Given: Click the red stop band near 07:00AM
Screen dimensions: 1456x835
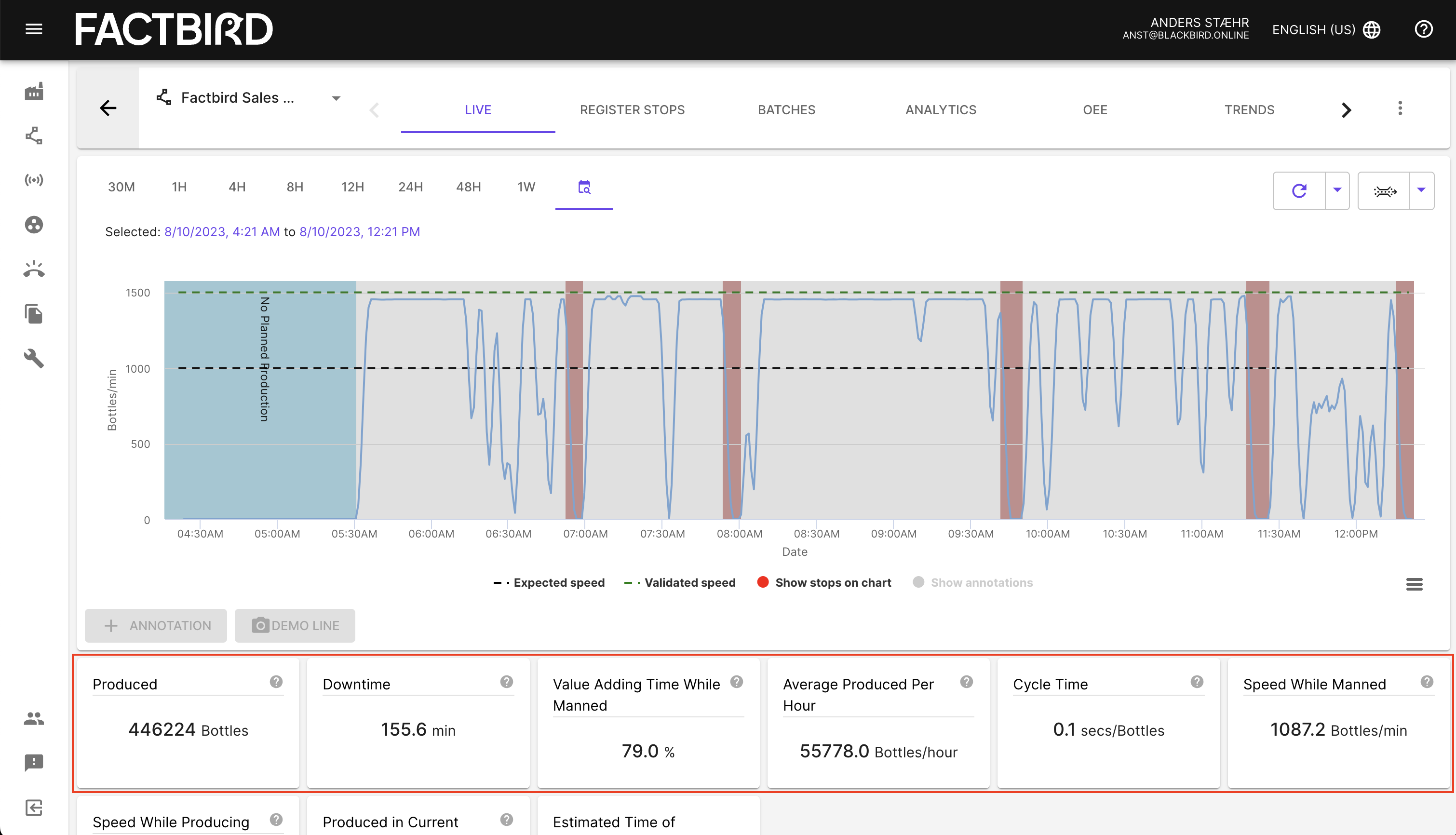Looking at the screenshot, I should (x=574, y=400).
